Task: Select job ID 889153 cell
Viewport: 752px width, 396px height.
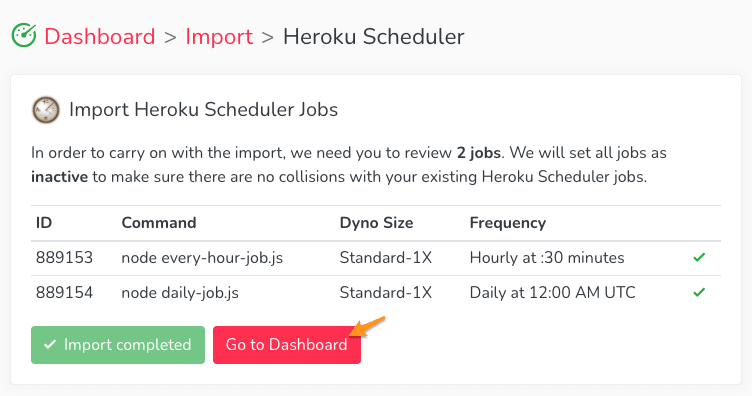Action: (x=64, y=257)
